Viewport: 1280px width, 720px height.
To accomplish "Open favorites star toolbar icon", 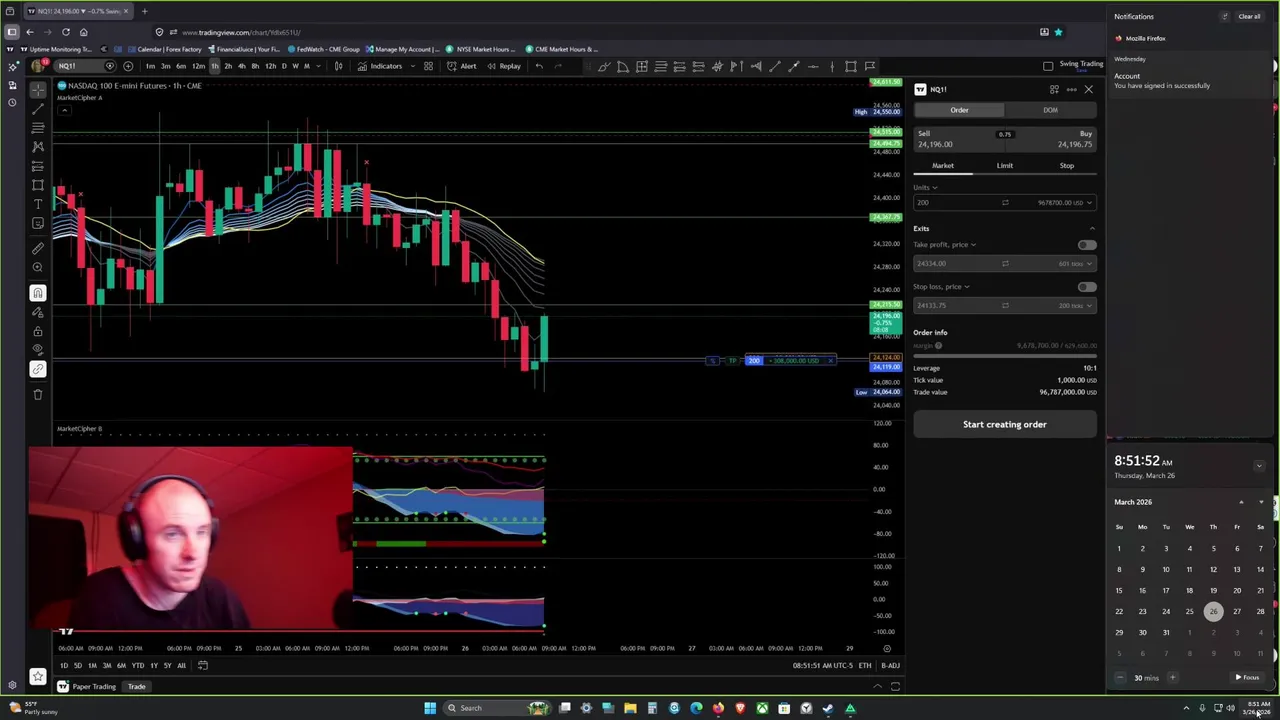I will coord(38,677).
